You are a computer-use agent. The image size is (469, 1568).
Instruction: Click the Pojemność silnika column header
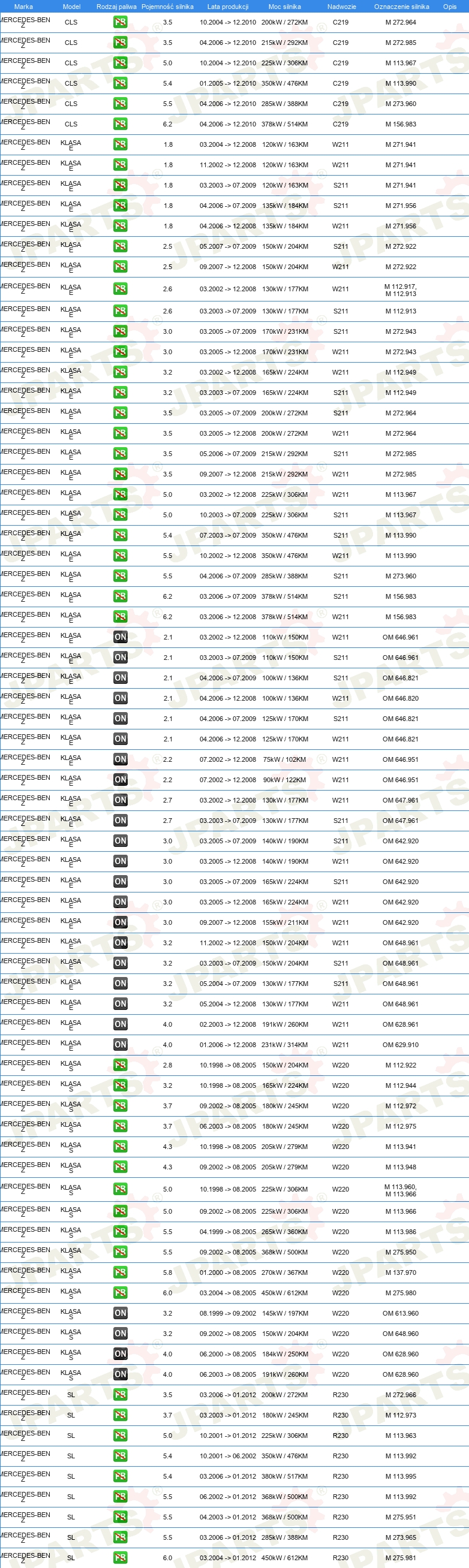[167, 7]
